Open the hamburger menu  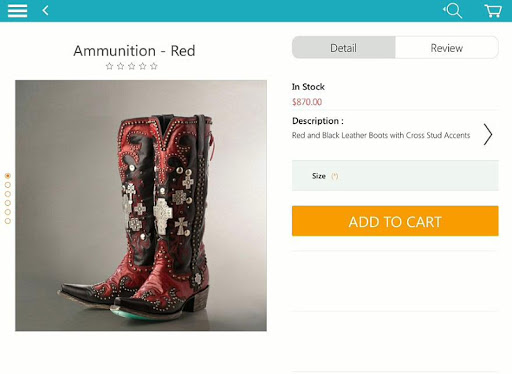pyautogui.click(x=17, y=11)
